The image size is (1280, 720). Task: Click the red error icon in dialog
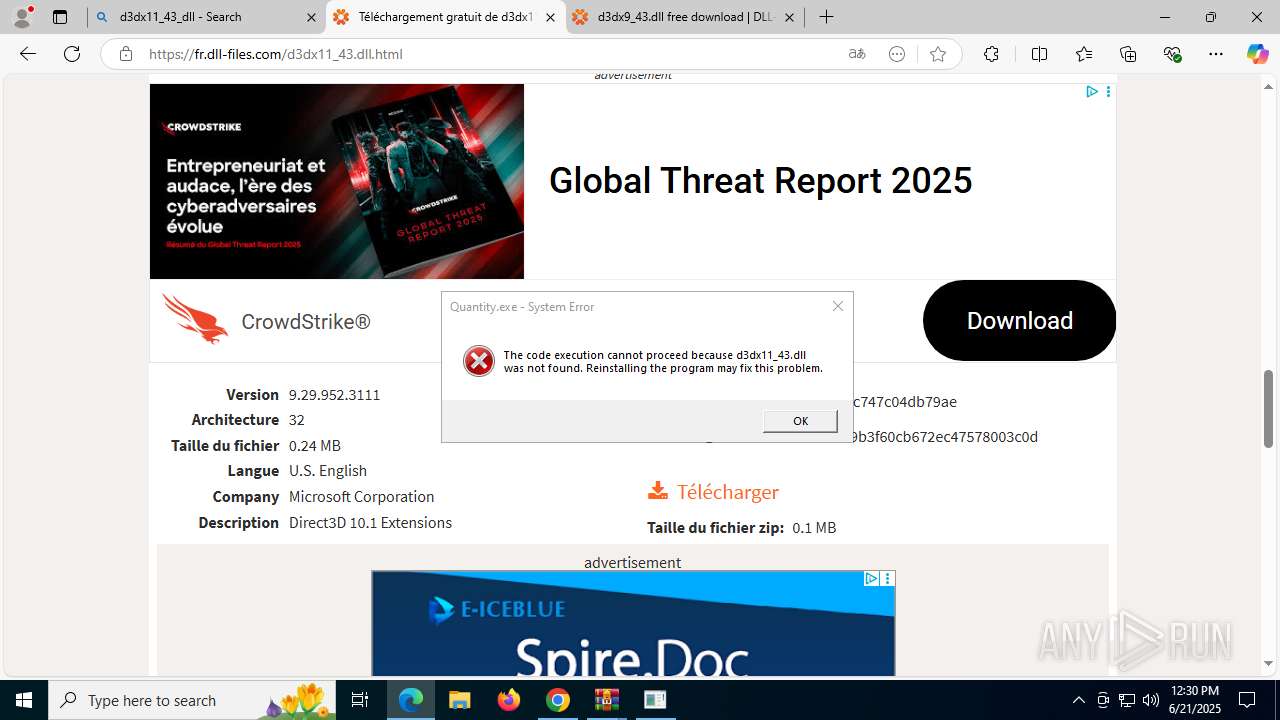click(479, 361)
